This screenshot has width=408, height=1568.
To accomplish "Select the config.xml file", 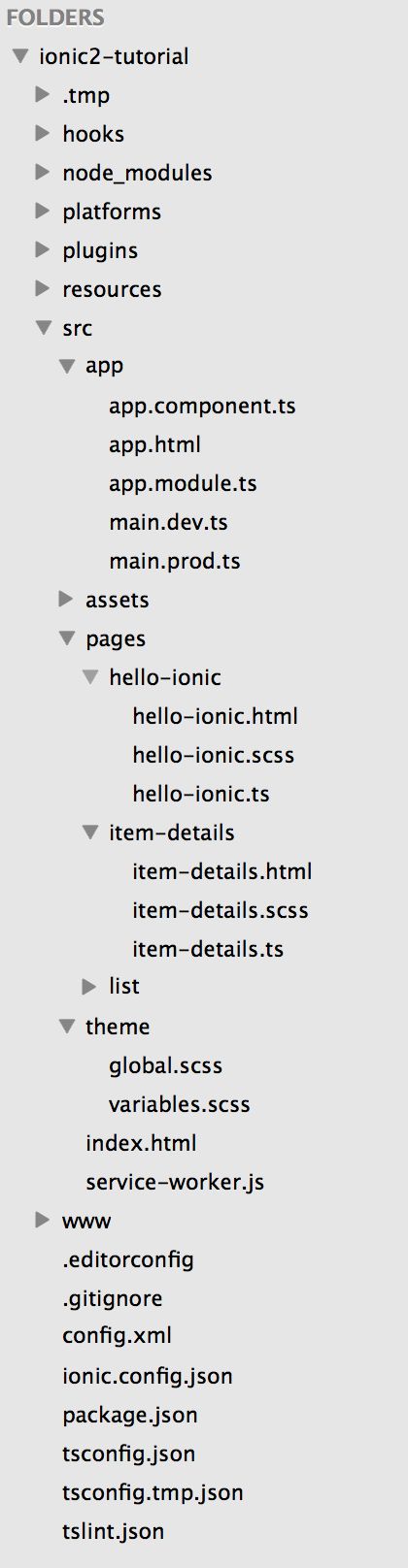I will click(118, 1335).
